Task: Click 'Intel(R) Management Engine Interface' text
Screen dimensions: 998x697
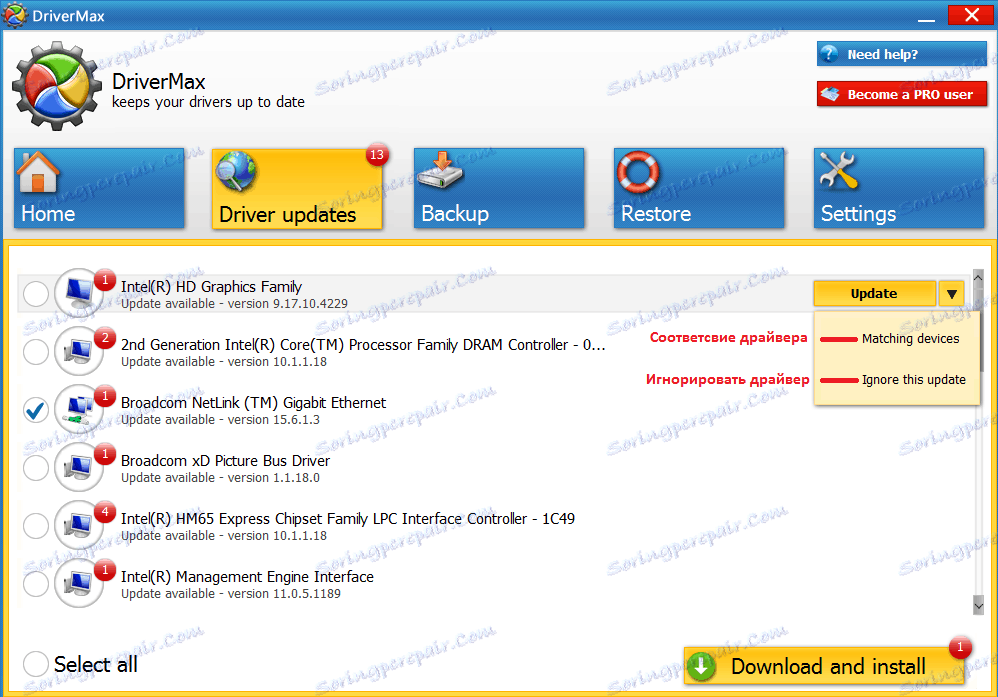Action: [247, 577]
